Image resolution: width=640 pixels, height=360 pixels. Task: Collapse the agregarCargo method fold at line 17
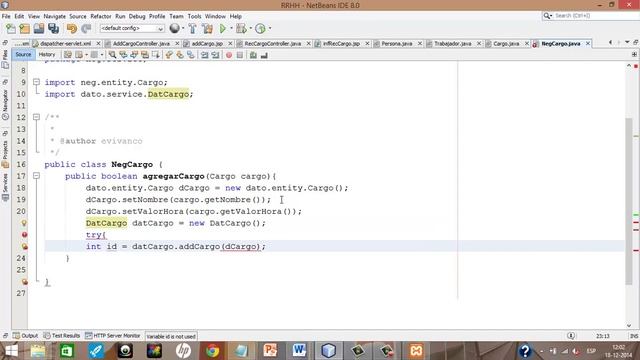36,176
